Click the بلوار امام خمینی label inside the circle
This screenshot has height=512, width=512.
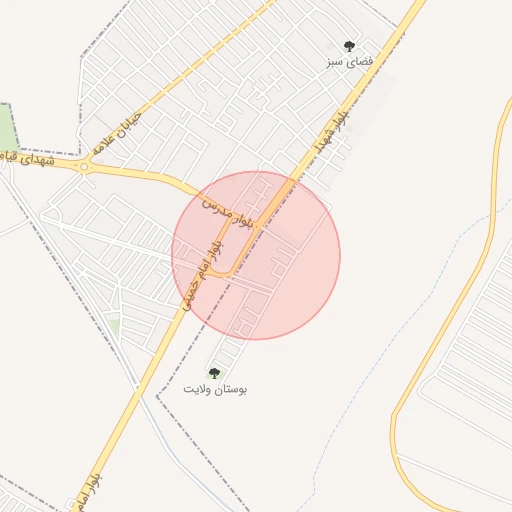(203, 276)
